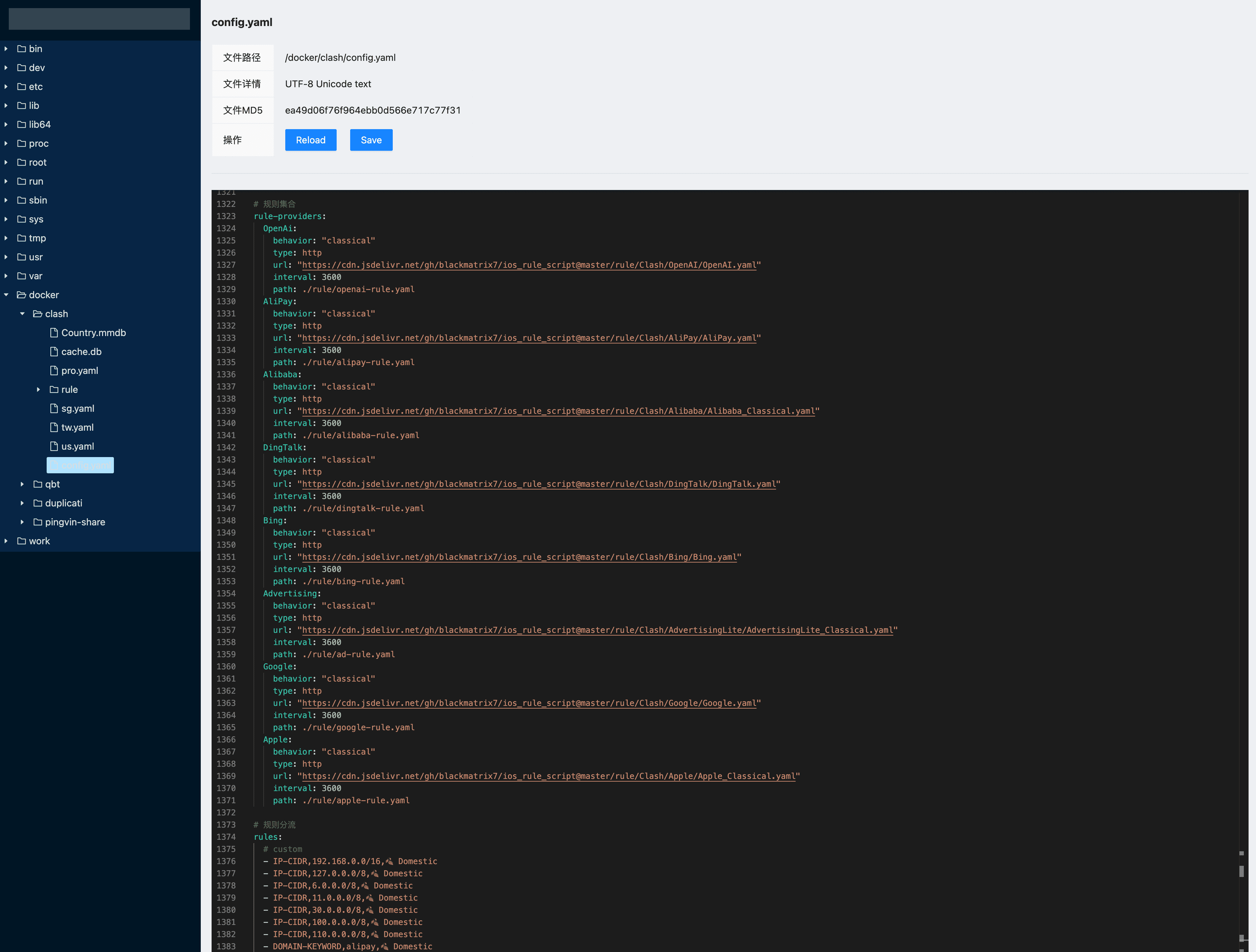Click the tw.yaml file icon

pyautogui.click(x=54, y=427)
